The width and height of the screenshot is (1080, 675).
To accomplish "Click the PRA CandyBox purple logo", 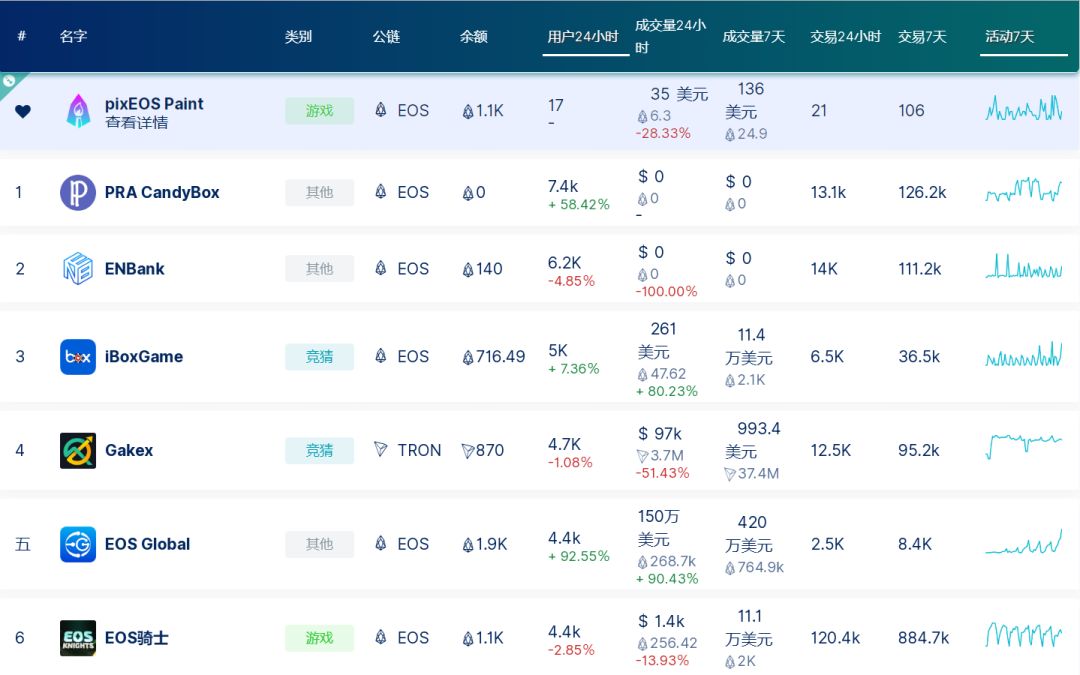I will (x=78, y=193).
